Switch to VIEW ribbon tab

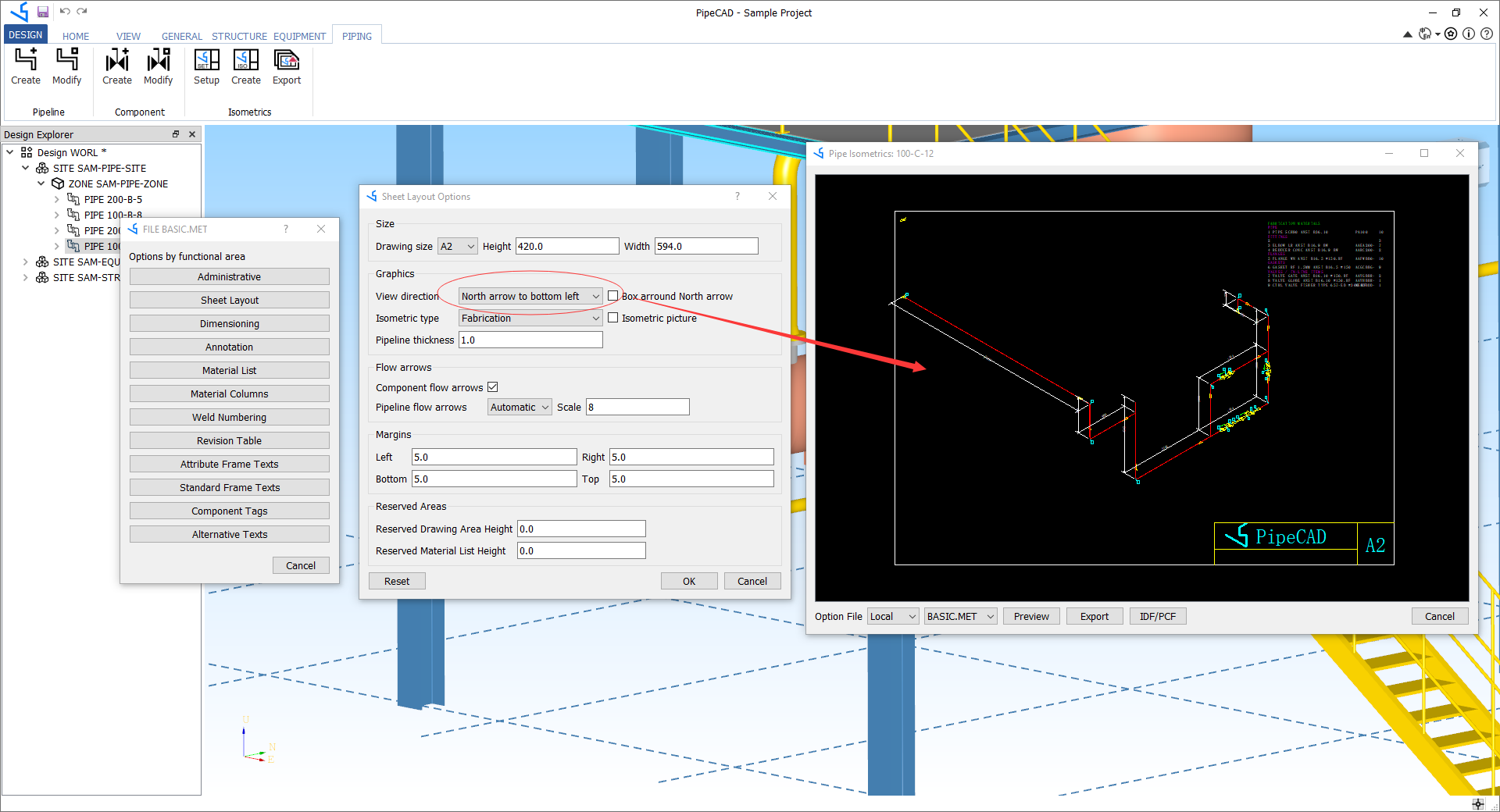pyautogui.click(x=128, y=36)
